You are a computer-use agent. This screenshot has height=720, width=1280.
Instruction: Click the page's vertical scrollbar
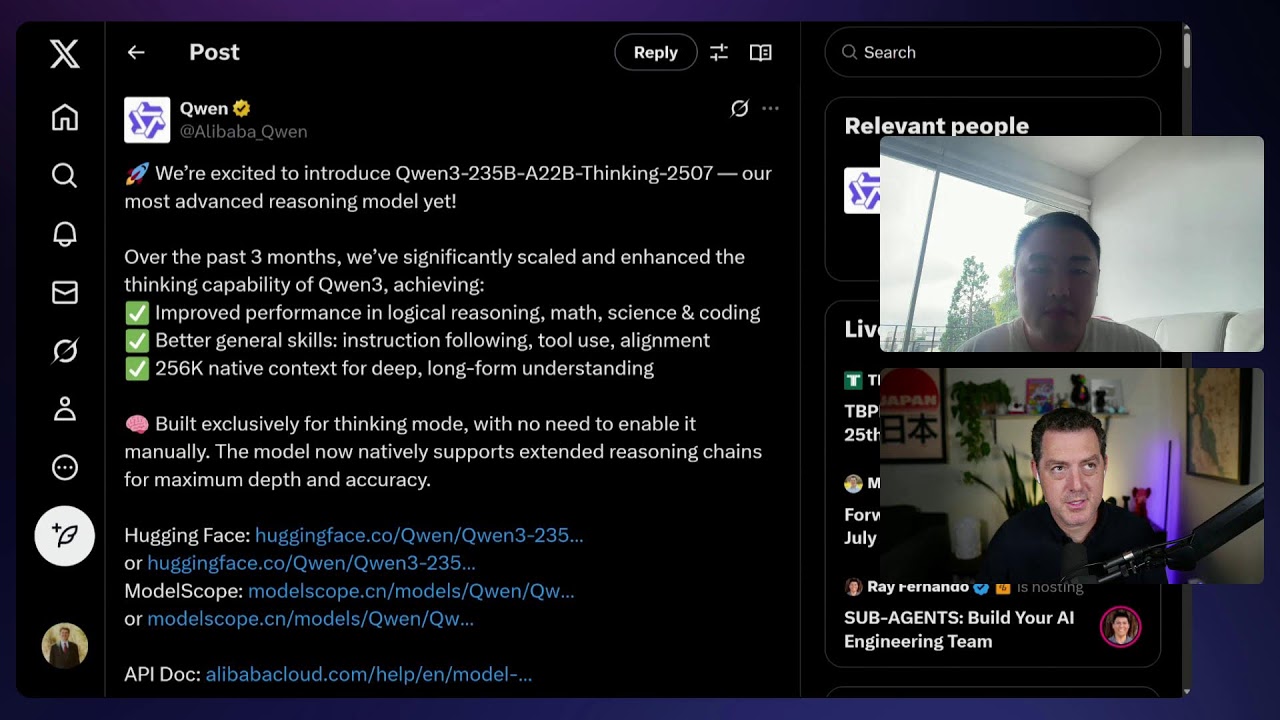1186,50
